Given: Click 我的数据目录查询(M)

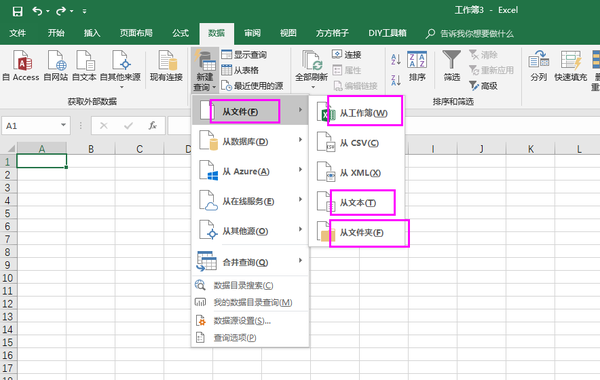Looking at the screenshot, I should 250,302.
